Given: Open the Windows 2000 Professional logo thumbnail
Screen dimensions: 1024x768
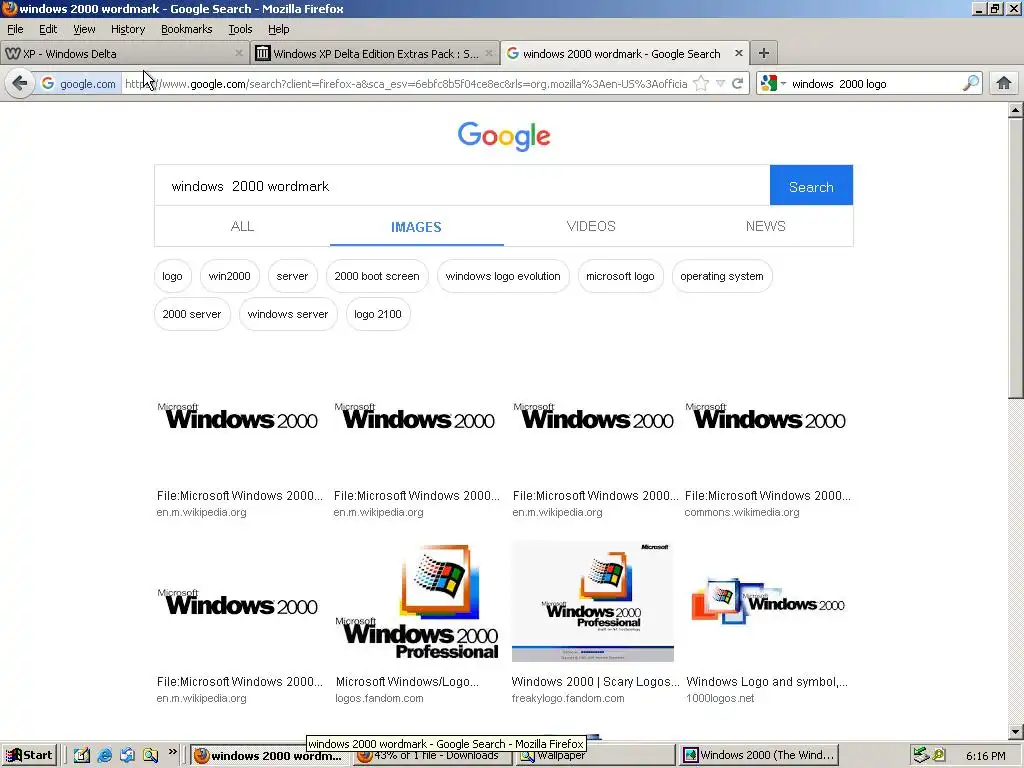Looking at the screenshot, I should coord(417,601).
